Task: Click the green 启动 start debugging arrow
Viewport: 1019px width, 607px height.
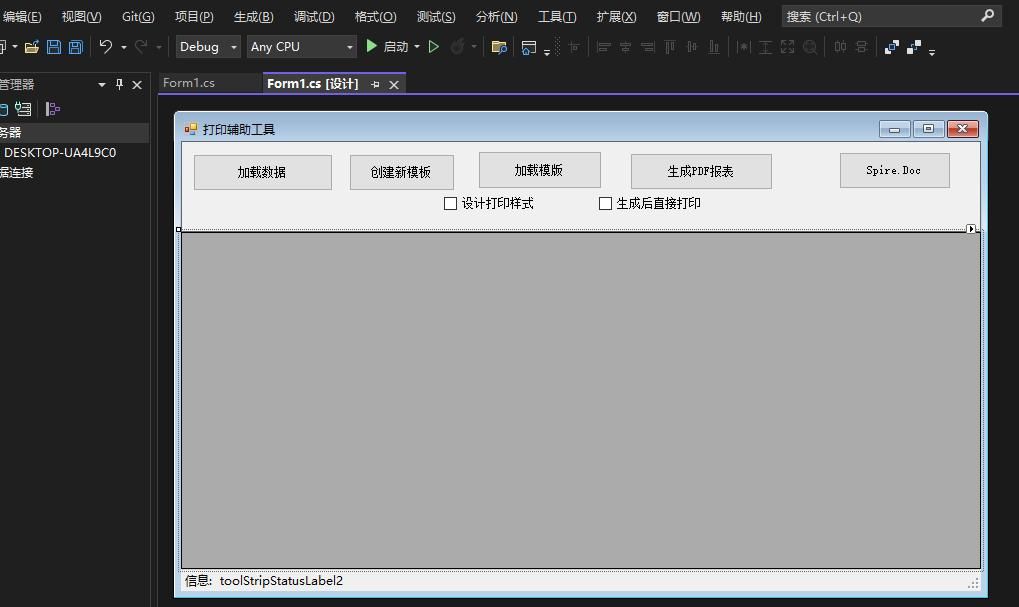Action: pyautogui.click(x=370, y=46)
